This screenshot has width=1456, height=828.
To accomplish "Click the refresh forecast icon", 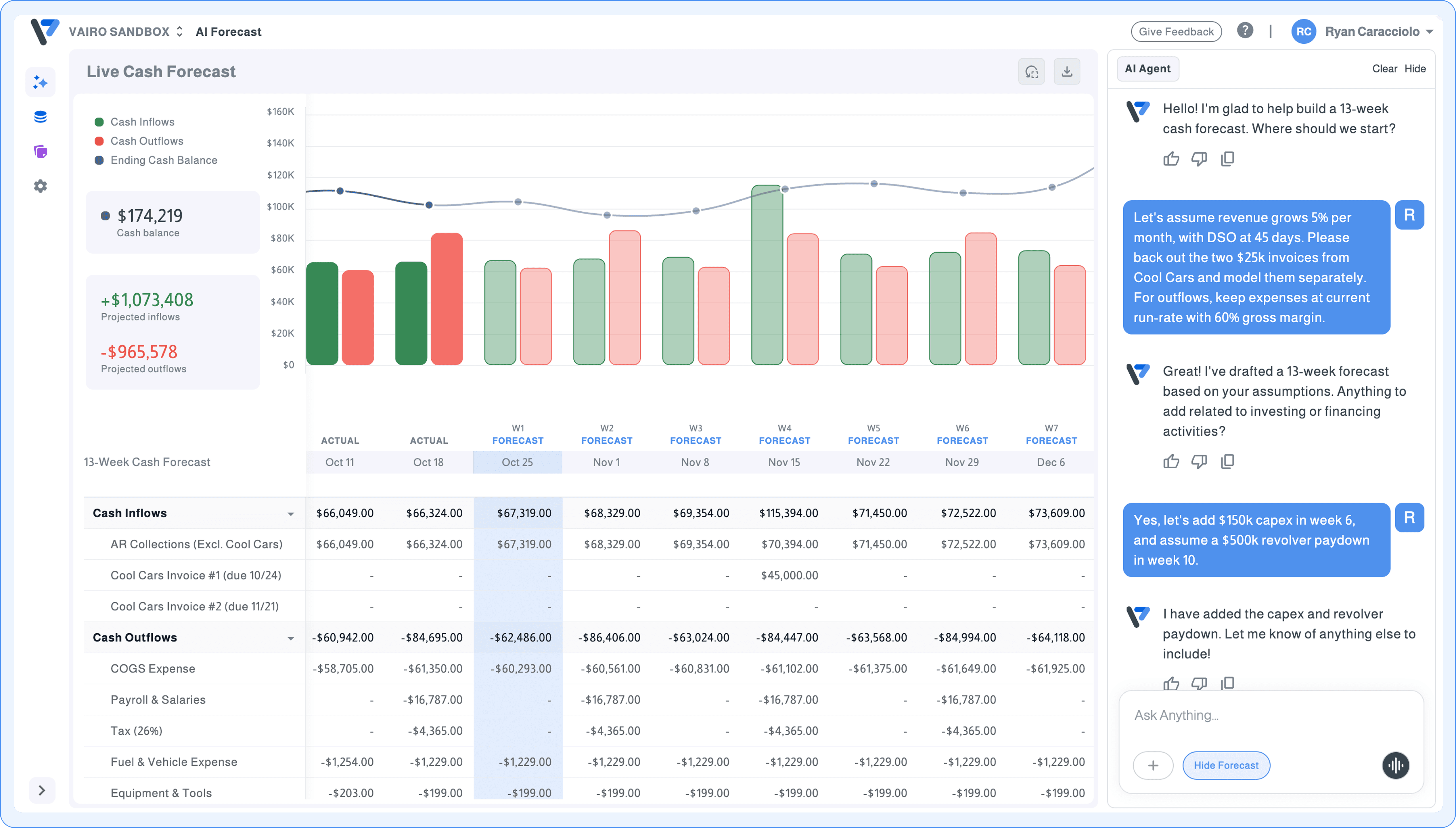I will coord(1031,72).
